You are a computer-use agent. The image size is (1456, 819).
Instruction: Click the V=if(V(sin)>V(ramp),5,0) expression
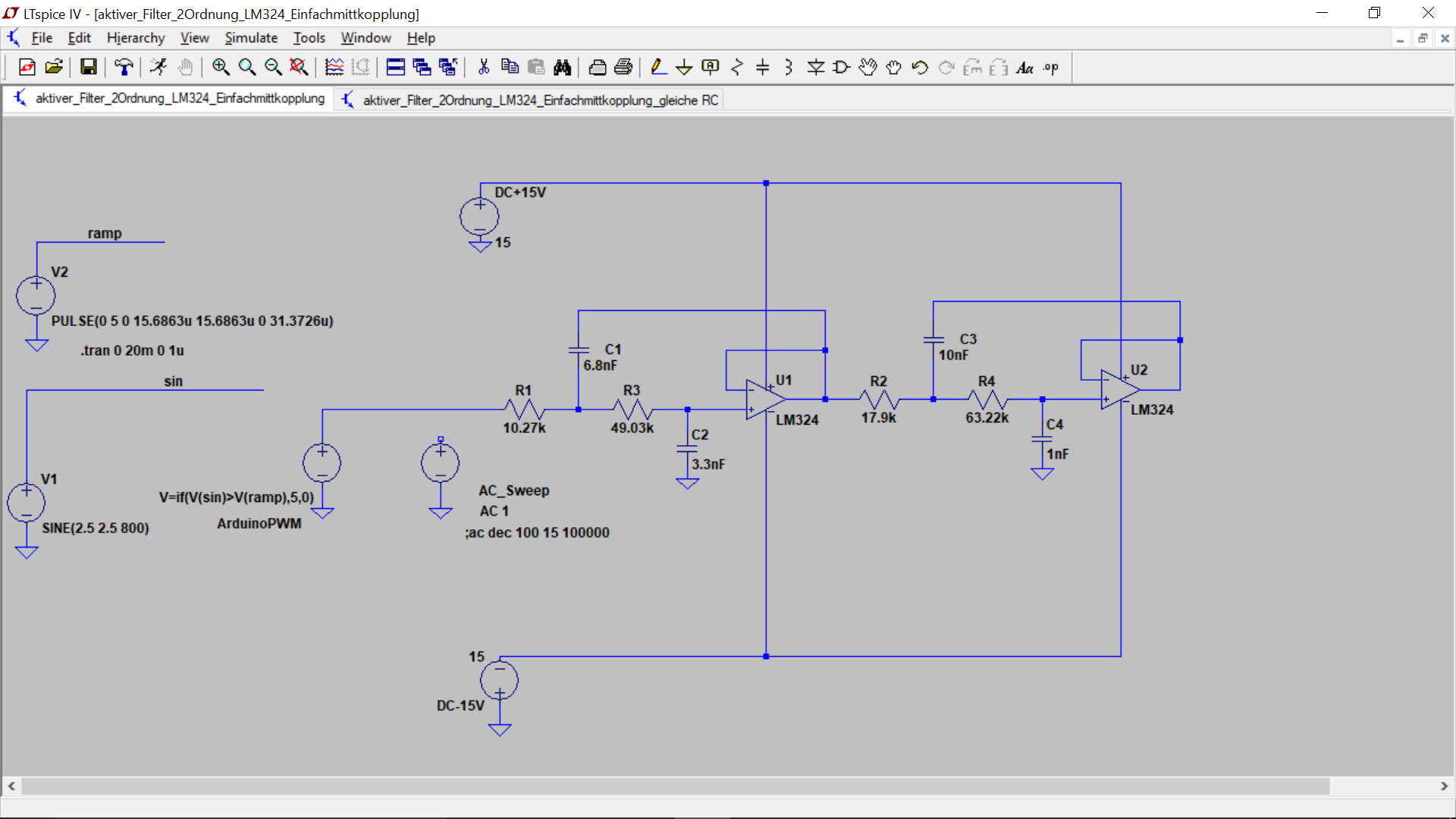[x=237, y=497]
